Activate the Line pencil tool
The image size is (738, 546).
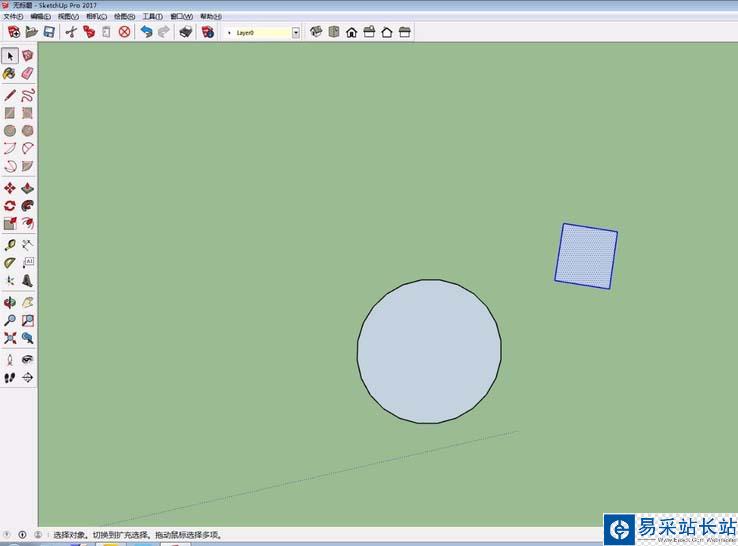(10, 96)
